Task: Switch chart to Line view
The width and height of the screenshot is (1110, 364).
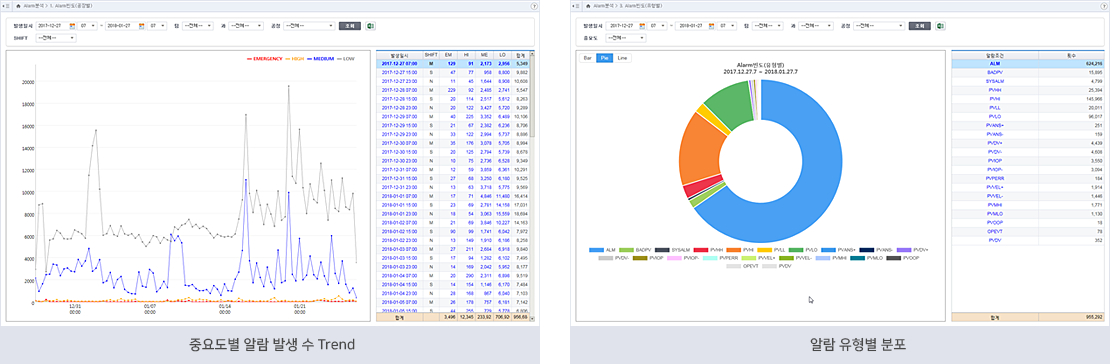Action: click(622, 57)
